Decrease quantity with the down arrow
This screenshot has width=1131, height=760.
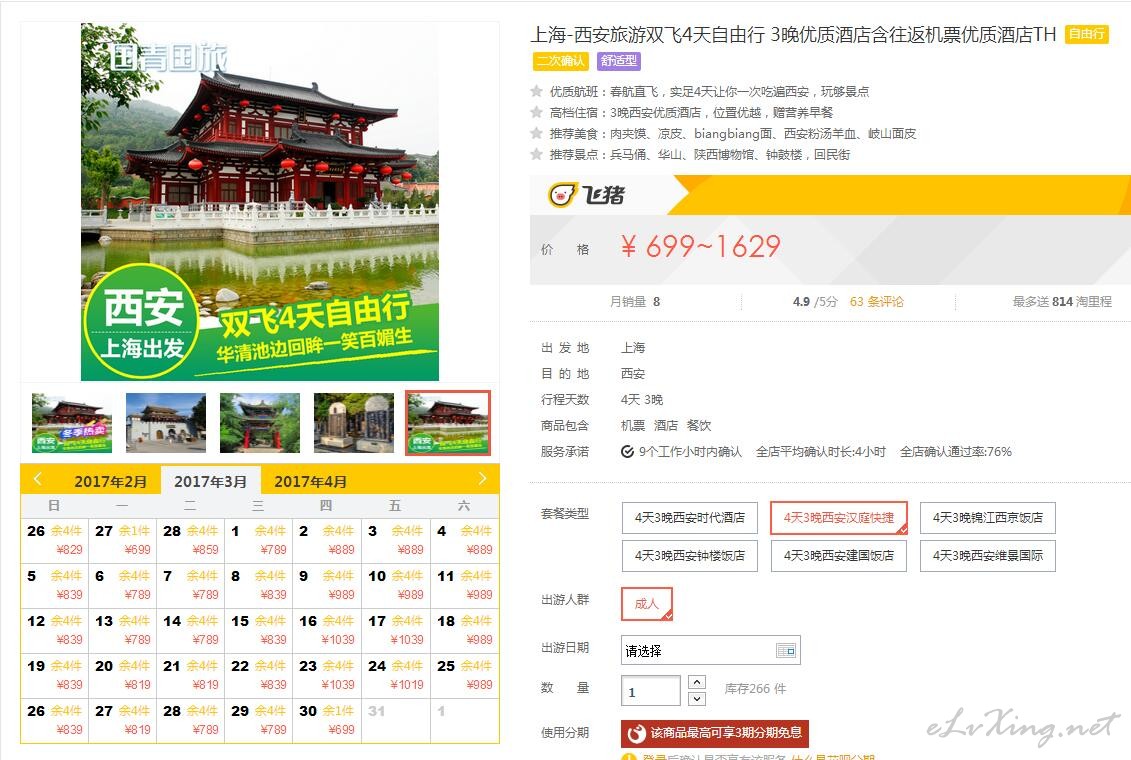coord(697,699)
